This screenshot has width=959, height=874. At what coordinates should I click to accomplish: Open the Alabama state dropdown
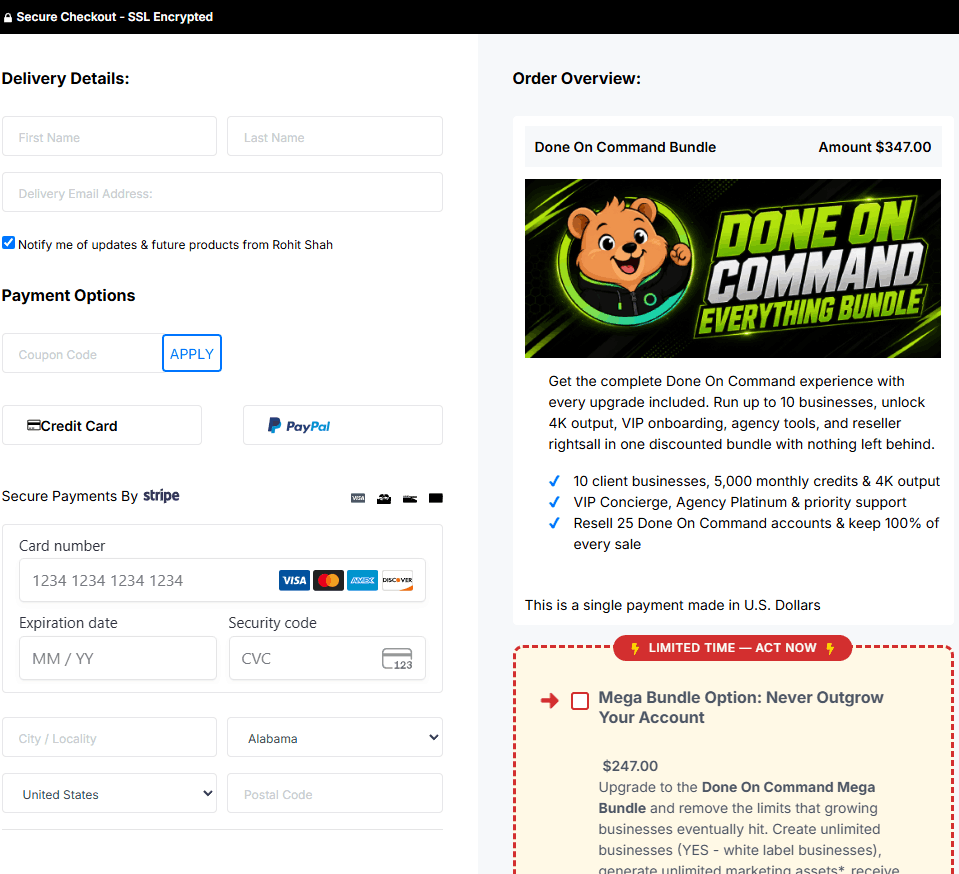coord(335,738)
